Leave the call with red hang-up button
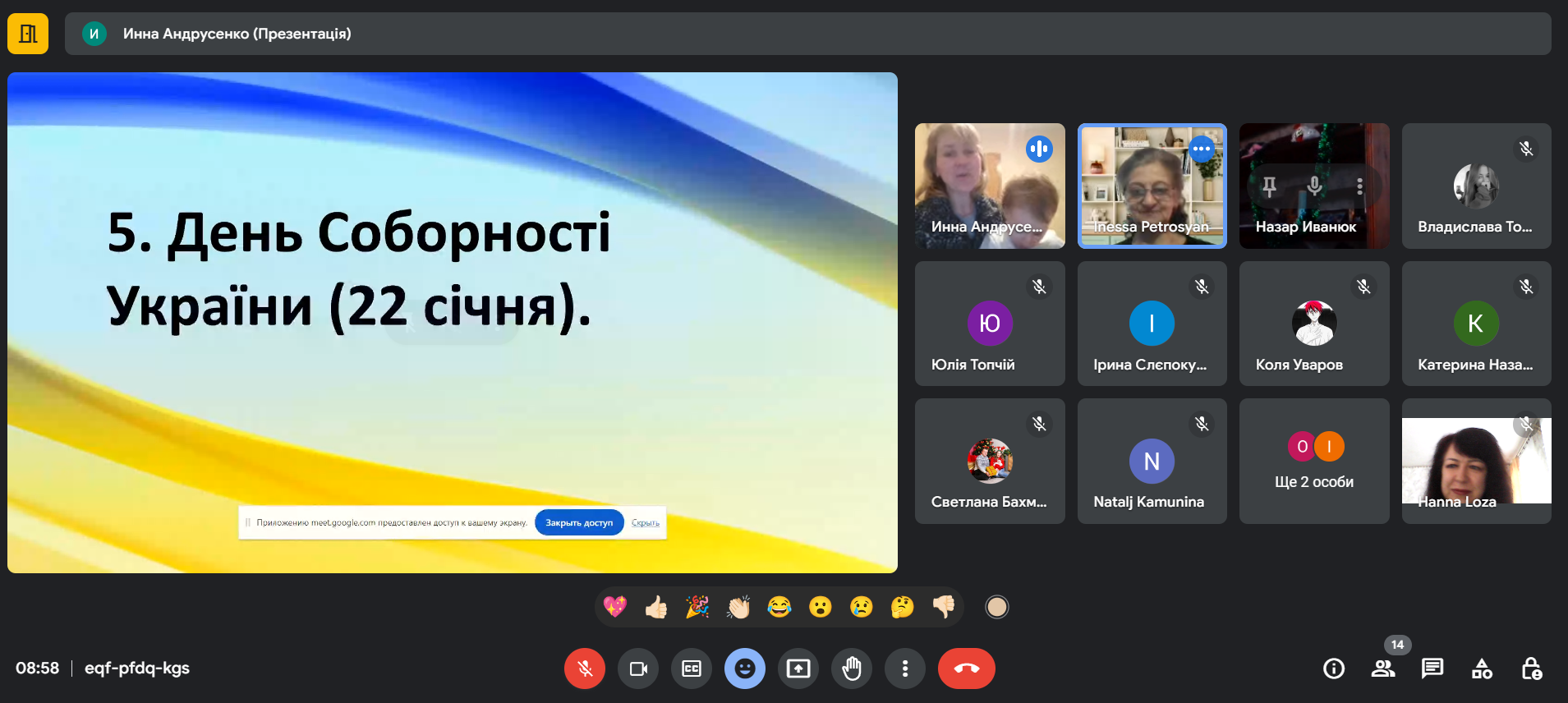This screenshot has height=703, width=1568. (x=966, y=669)
